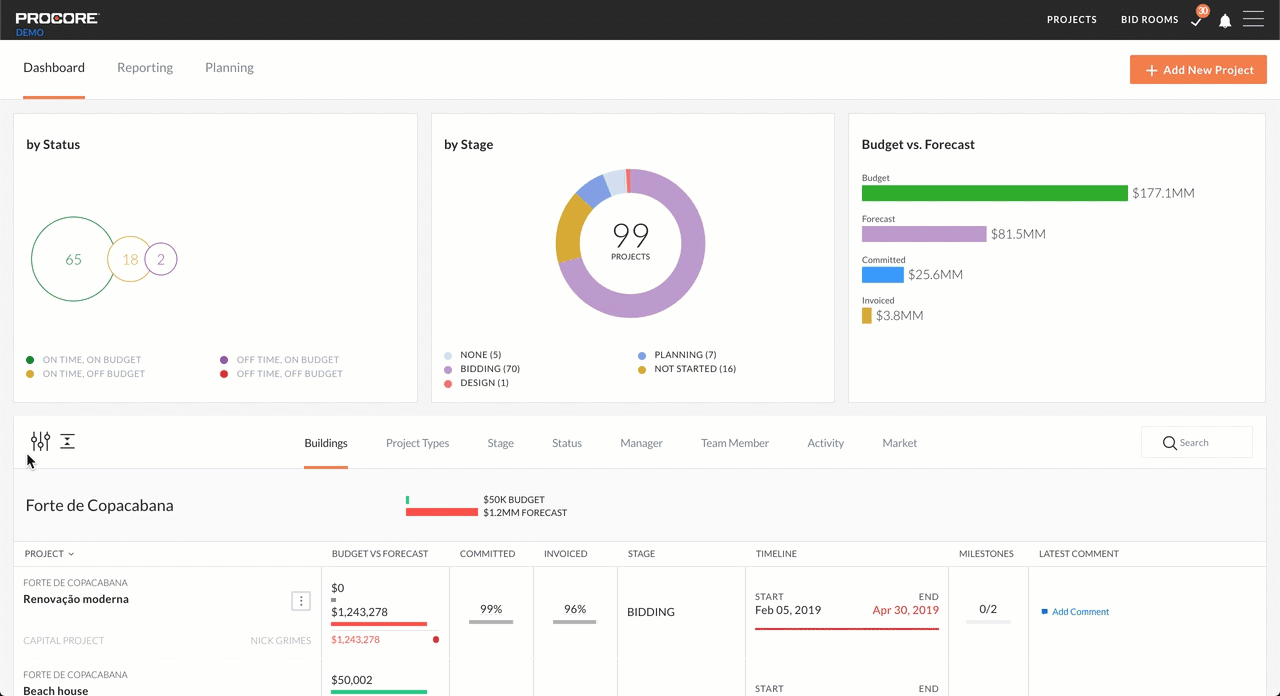Image resolution: width=1280 pixels, height=696 pixels.
Task: Switch to the Reporting tab
Action: point(144,67)
